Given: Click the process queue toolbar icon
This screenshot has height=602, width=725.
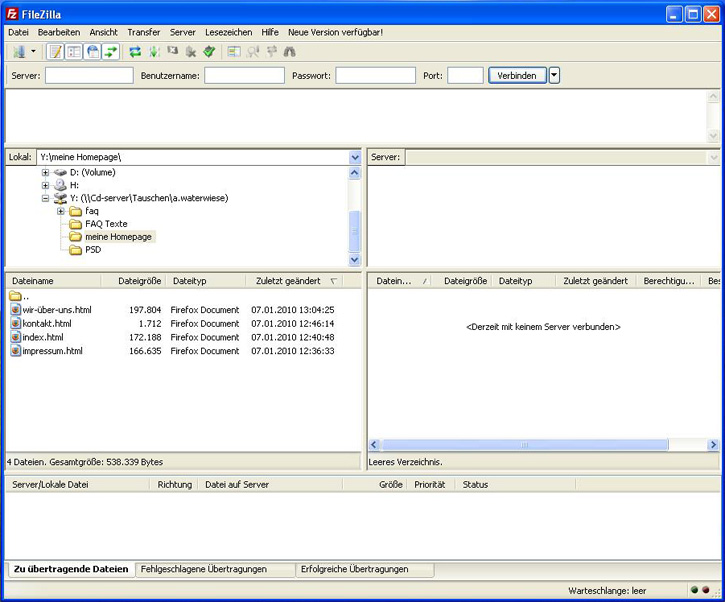Looking at the screenshot, I should [x=154, y=52].
